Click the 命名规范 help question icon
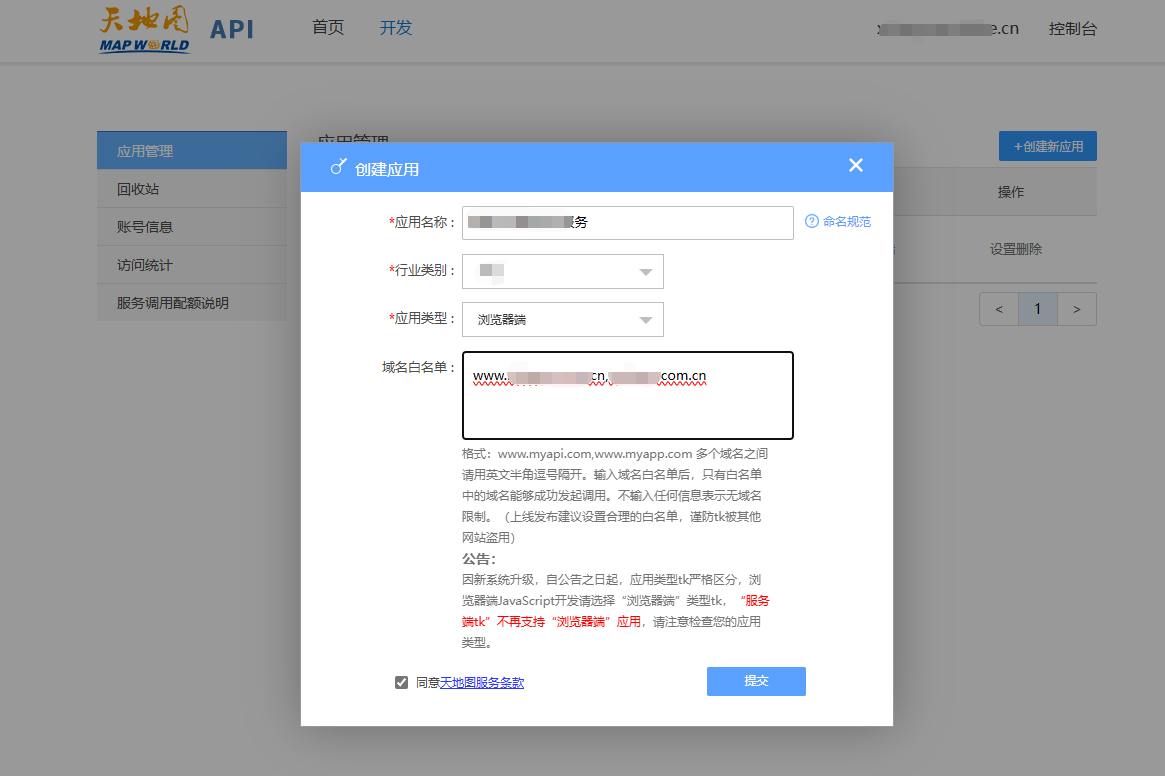This screenshot has height=776, width=1165. click(x=812, y=222)
